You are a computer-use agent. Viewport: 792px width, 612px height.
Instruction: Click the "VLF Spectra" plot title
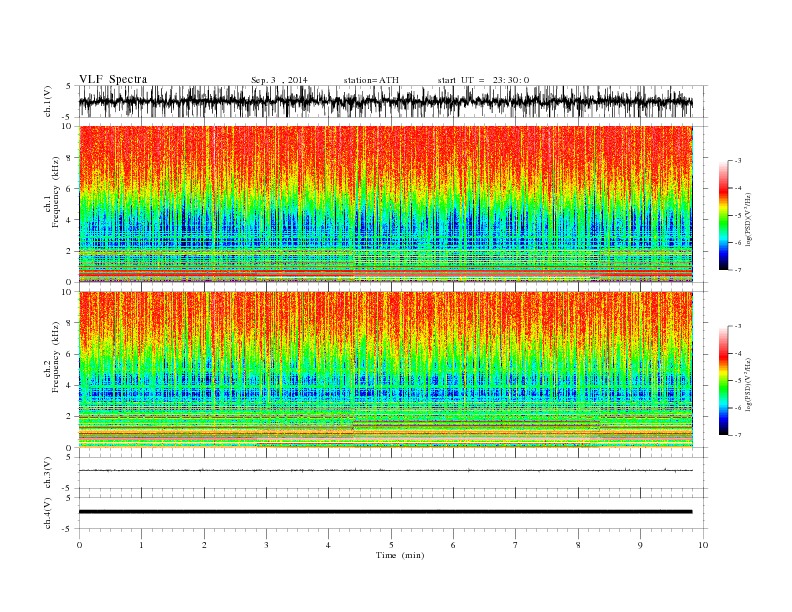(113, 79)
